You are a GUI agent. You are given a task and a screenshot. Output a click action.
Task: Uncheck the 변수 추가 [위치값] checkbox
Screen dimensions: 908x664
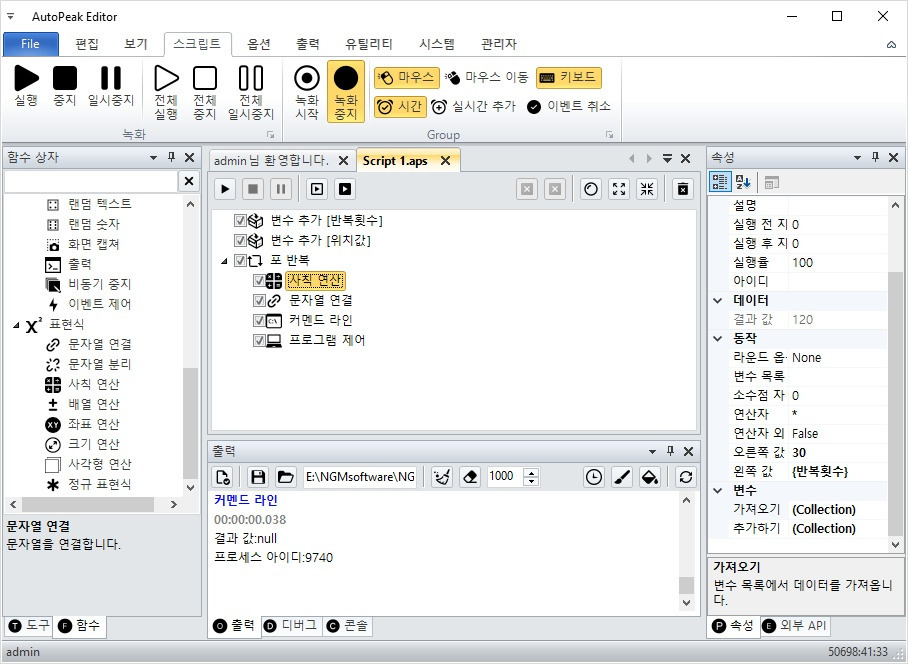240,240
